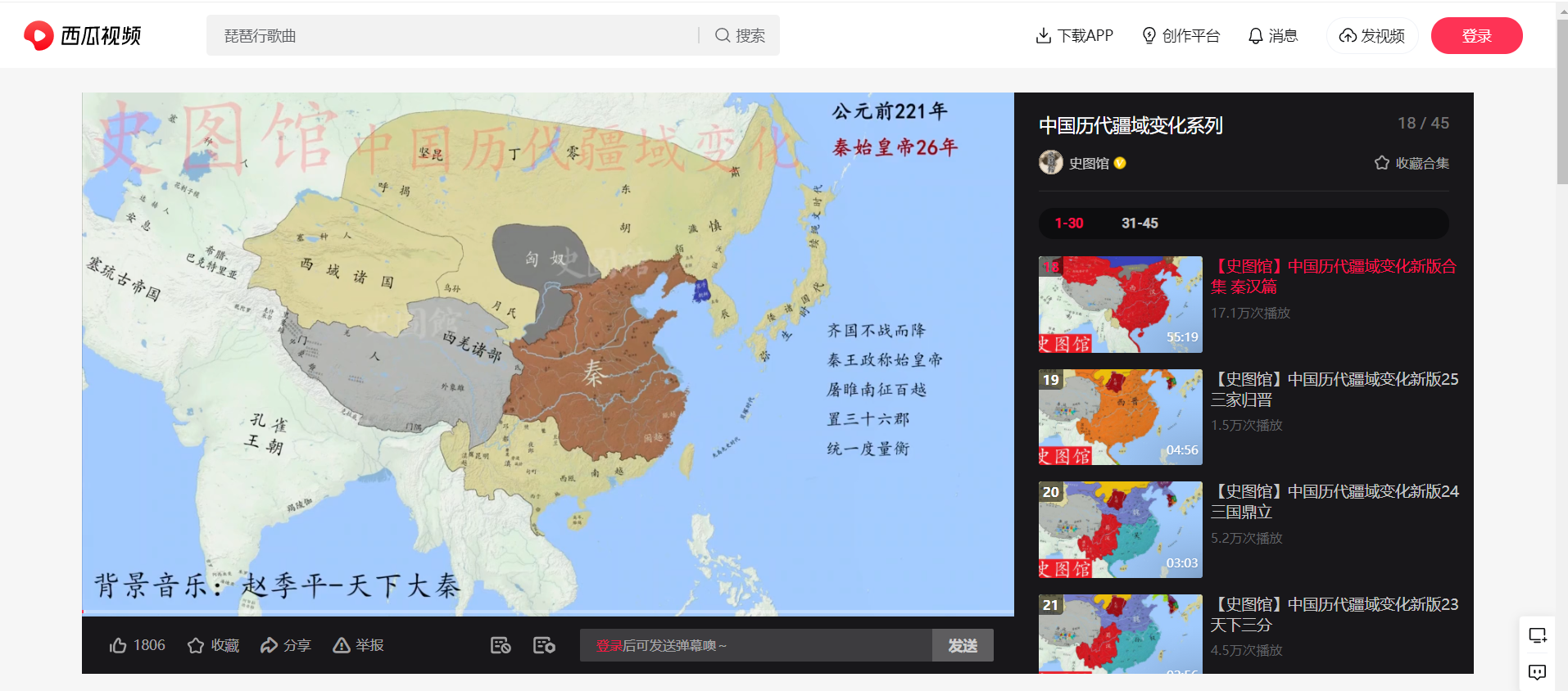Share the video via 分享
The width and height of the screenshot is (1568, 691).
[x=285, y=645]
